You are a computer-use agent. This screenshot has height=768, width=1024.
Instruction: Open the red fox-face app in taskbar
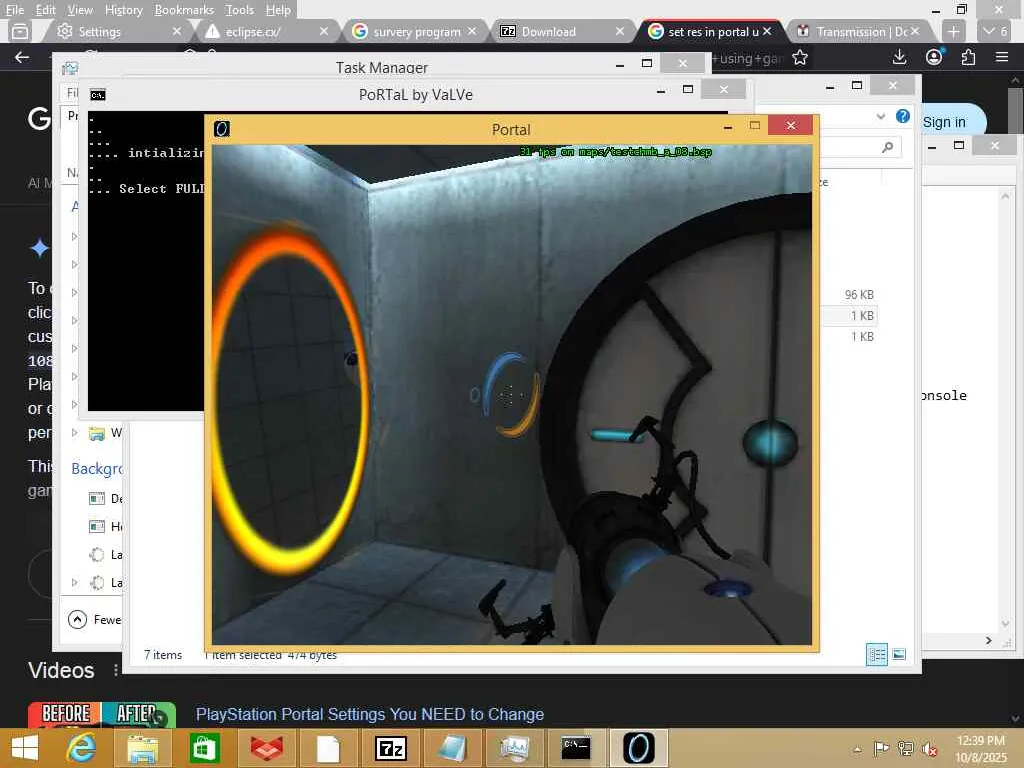point(266,748)
